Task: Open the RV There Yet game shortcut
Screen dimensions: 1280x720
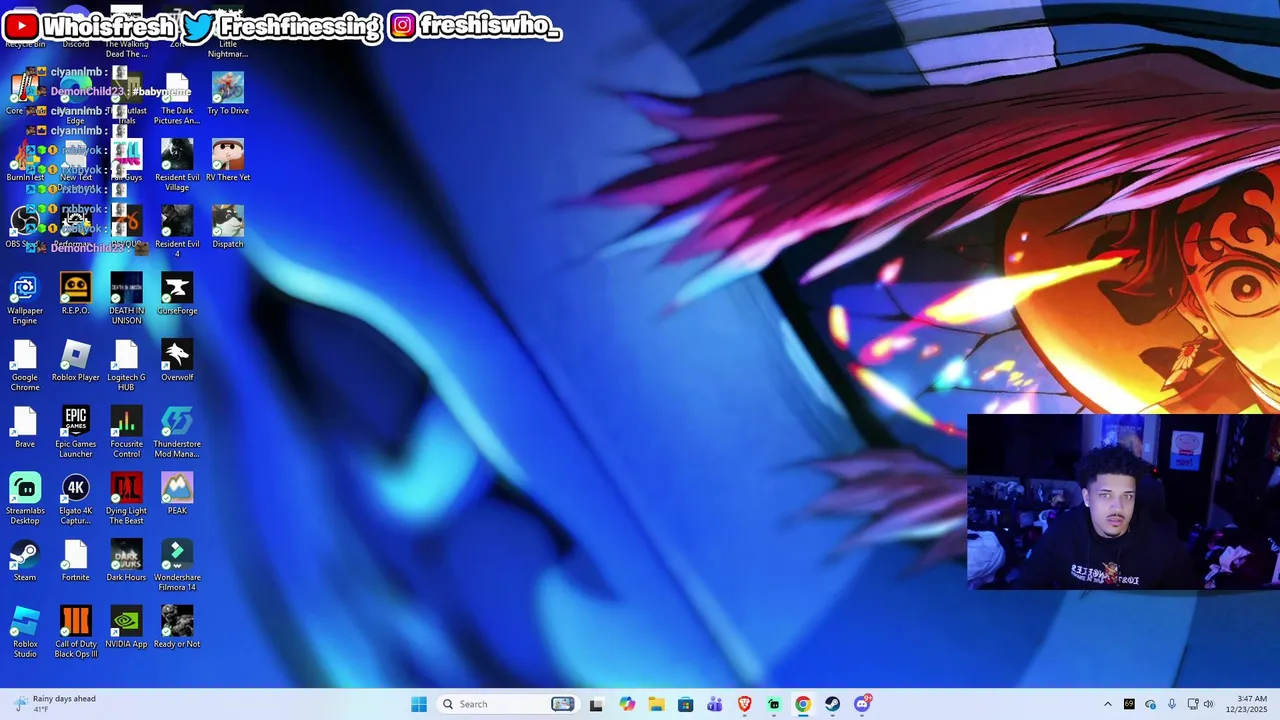Action: click(x=228, y=161)
